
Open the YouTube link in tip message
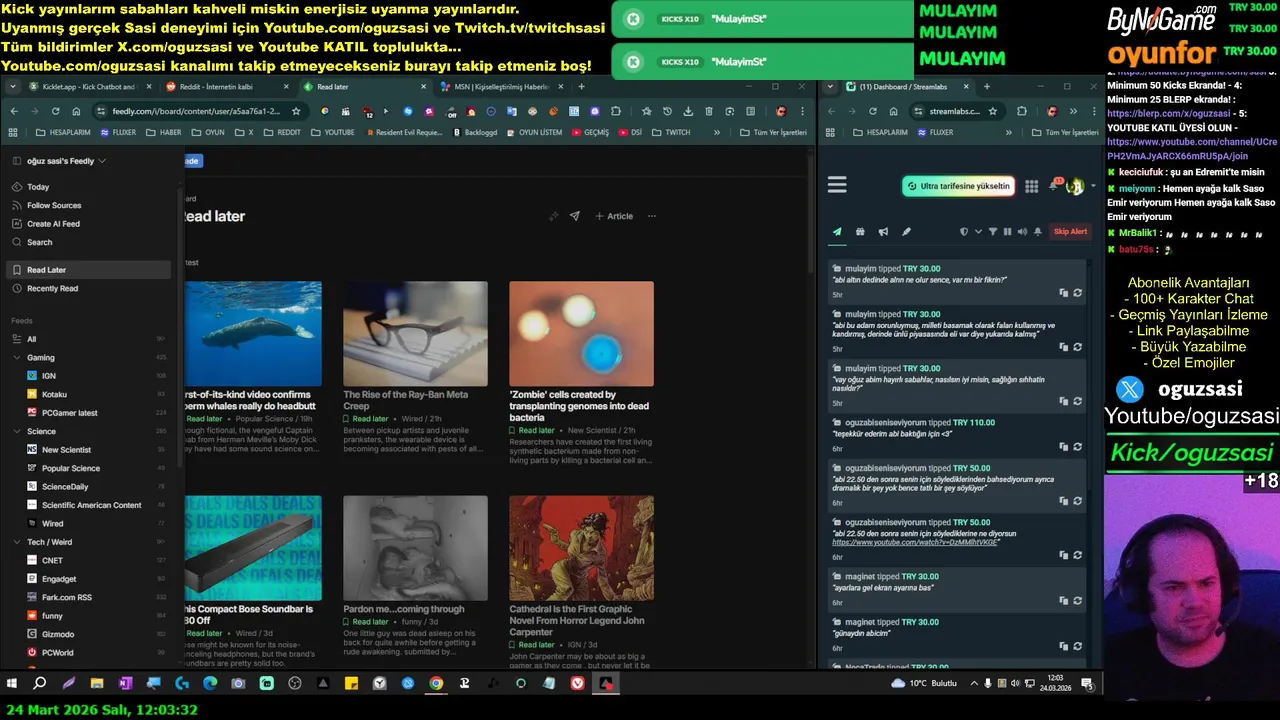click(x=915, y=542)
